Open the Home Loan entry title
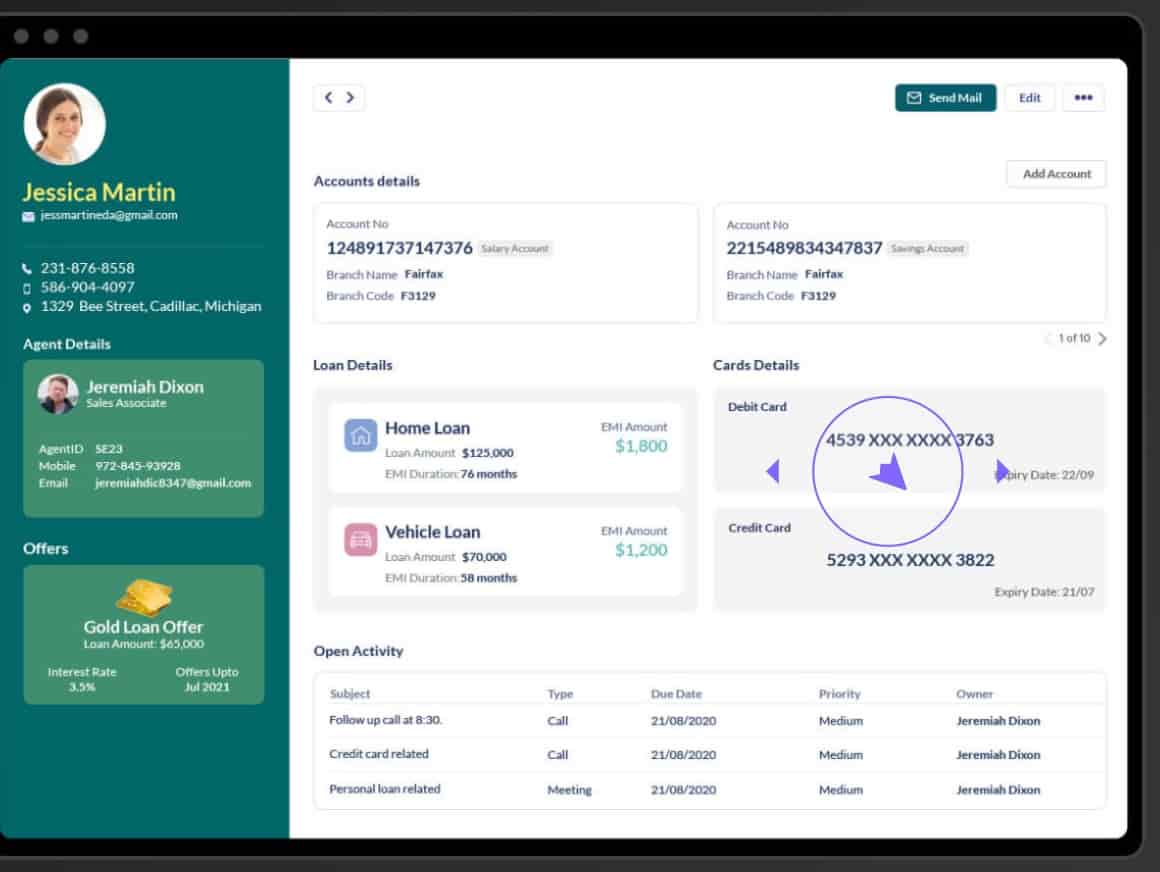 point(428,428)
